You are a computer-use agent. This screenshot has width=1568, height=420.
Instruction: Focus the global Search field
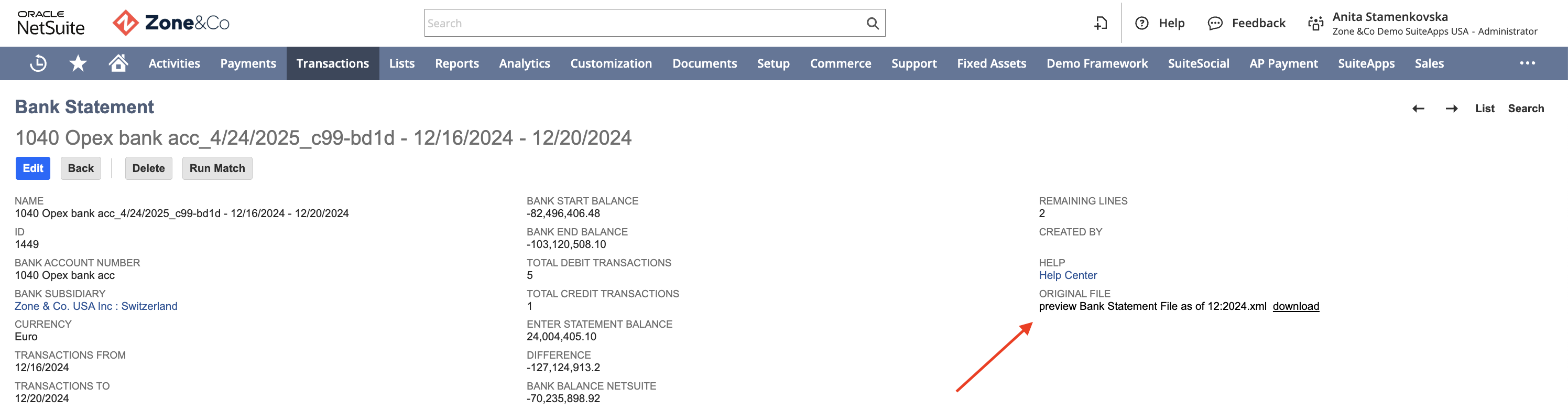[655, 23]
